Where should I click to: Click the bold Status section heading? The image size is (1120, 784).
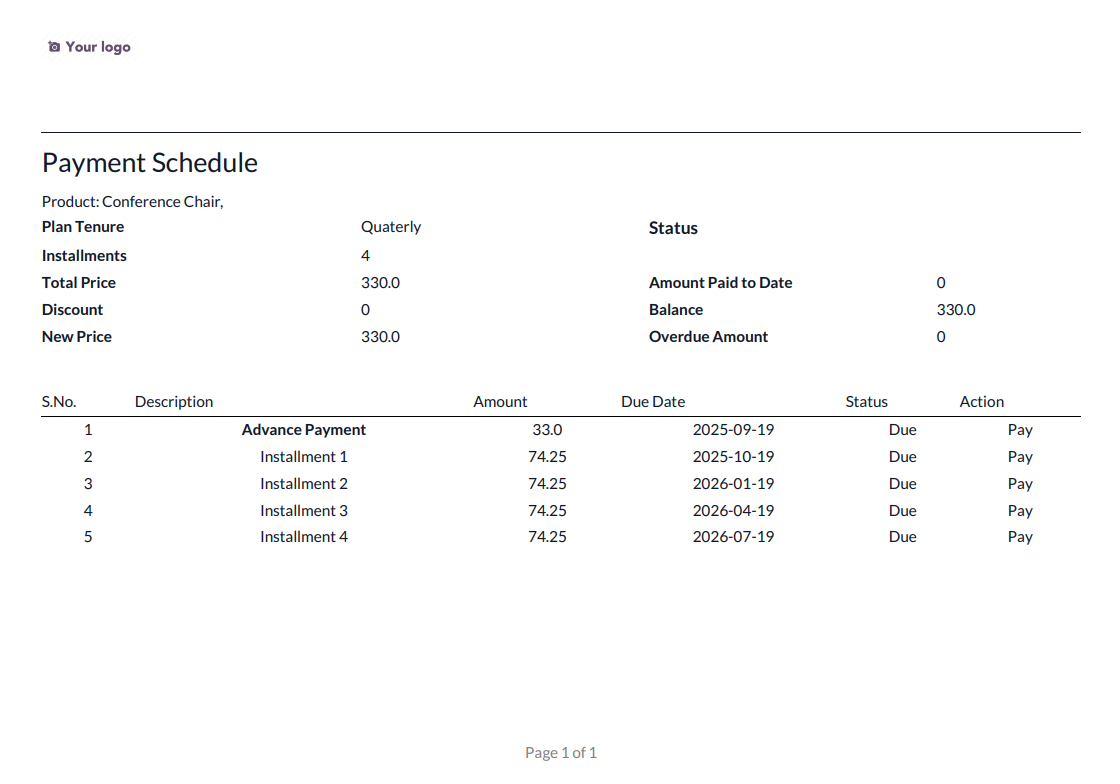click(x=673, y=228)
